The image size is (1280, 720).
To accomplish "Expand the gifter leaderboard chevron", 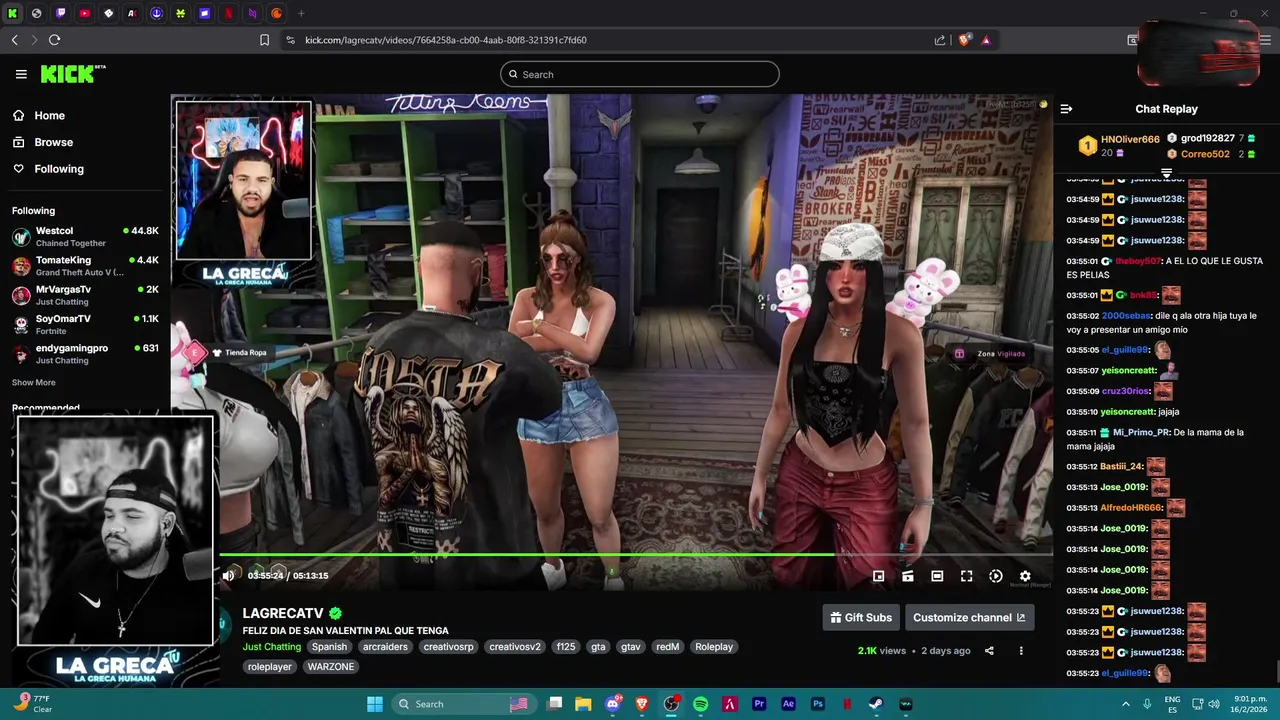I will click(1166, 173).
